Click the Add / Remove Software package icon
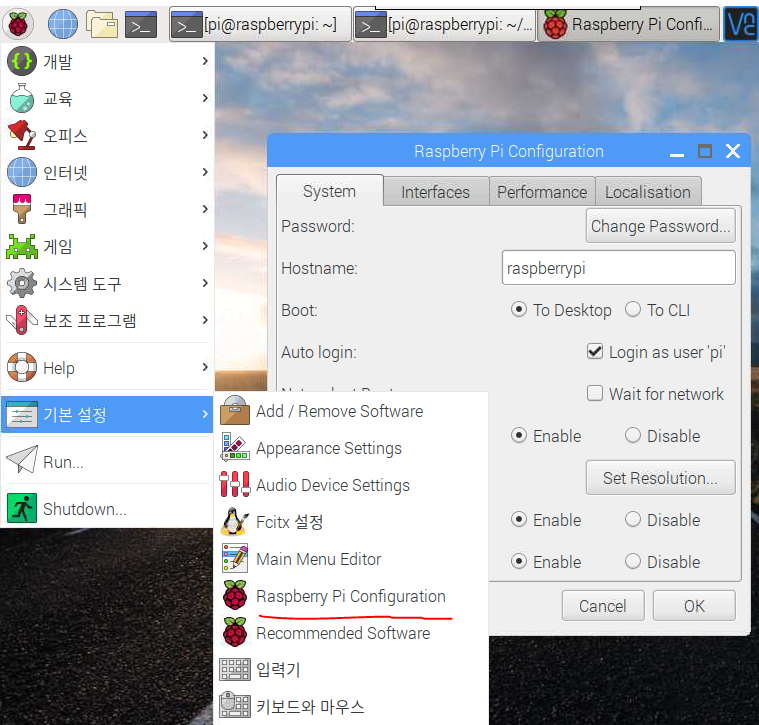The height and width of the screenshot is (725, 759). tap(235, 410)
